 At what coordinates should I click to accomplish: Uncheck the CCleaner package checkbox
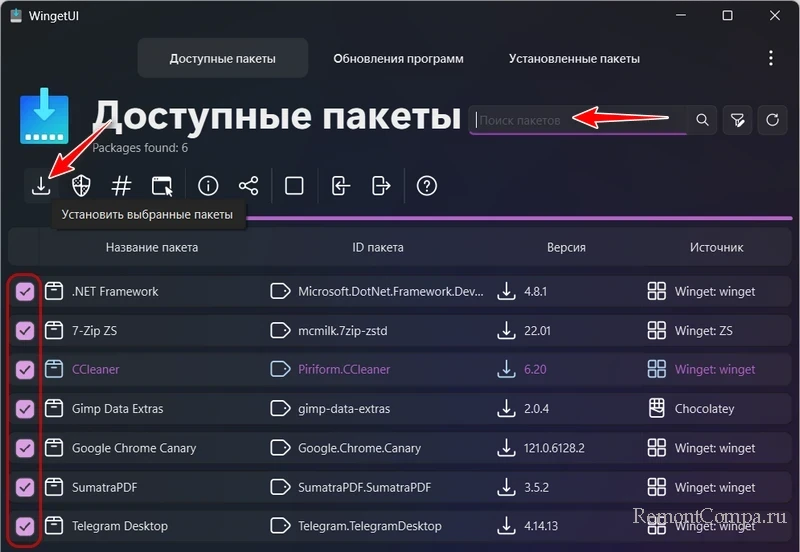[x=25, y=370]
